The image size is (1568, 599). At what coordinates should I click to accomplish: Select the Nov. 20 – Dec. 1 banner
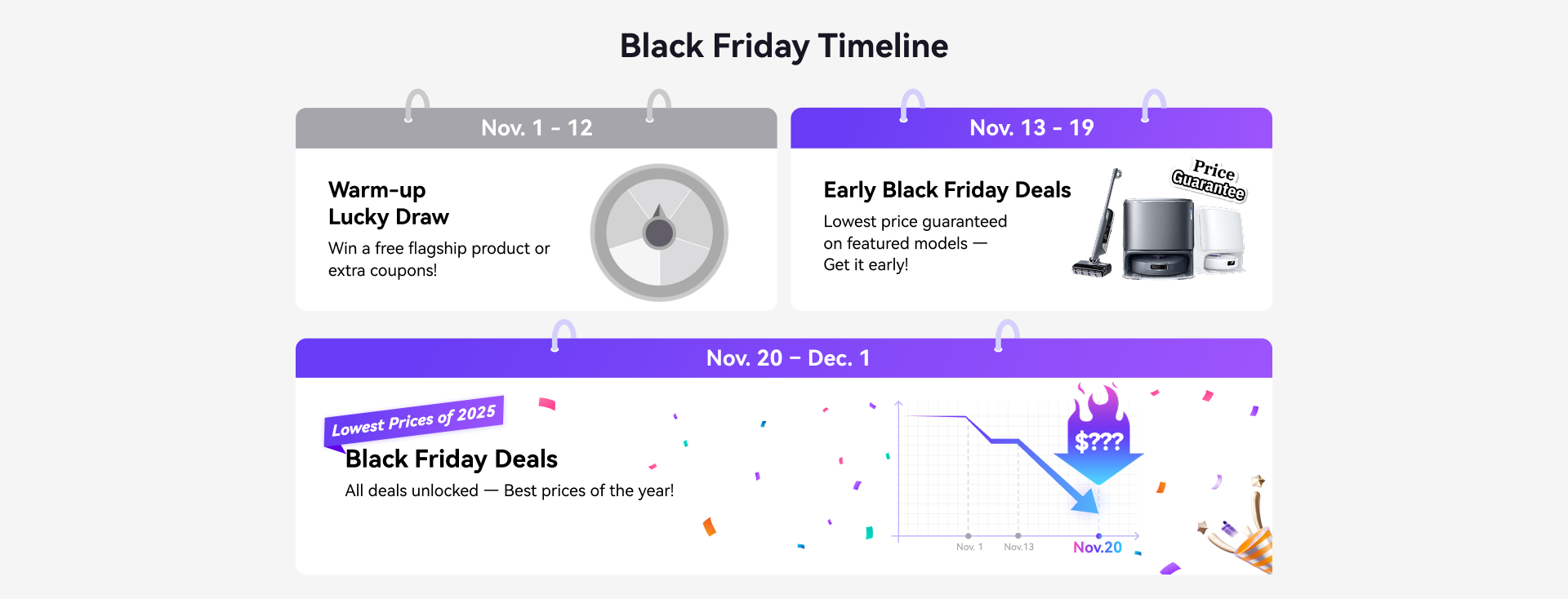pyautogui.click(x=787, y=358)
